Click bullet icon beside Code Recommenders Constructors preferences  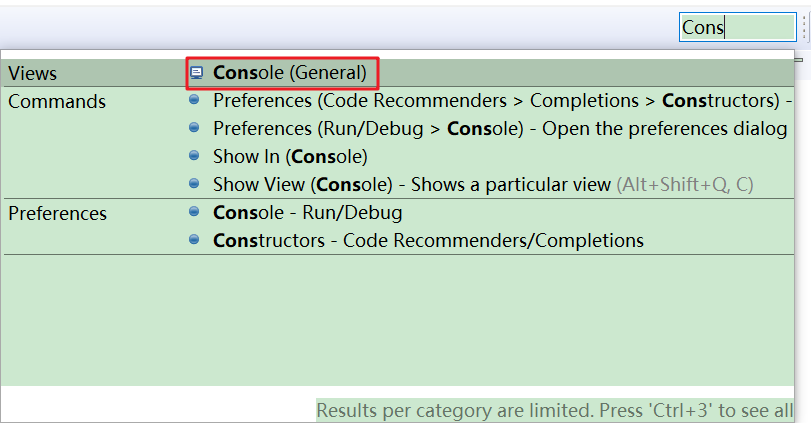tap(194, 100)
